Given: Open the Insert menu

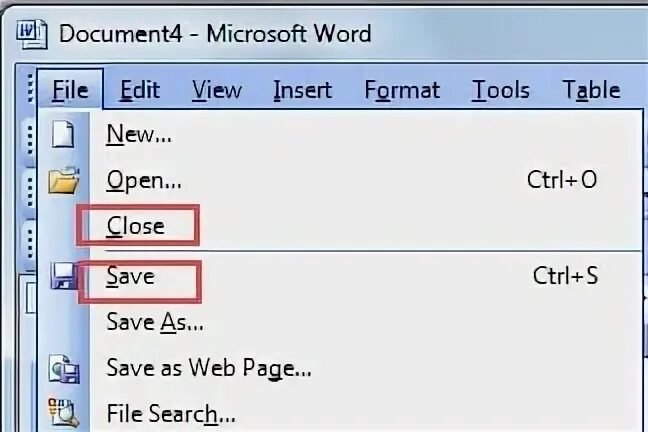Looking at the screenshot, I should tap(303, 90).
